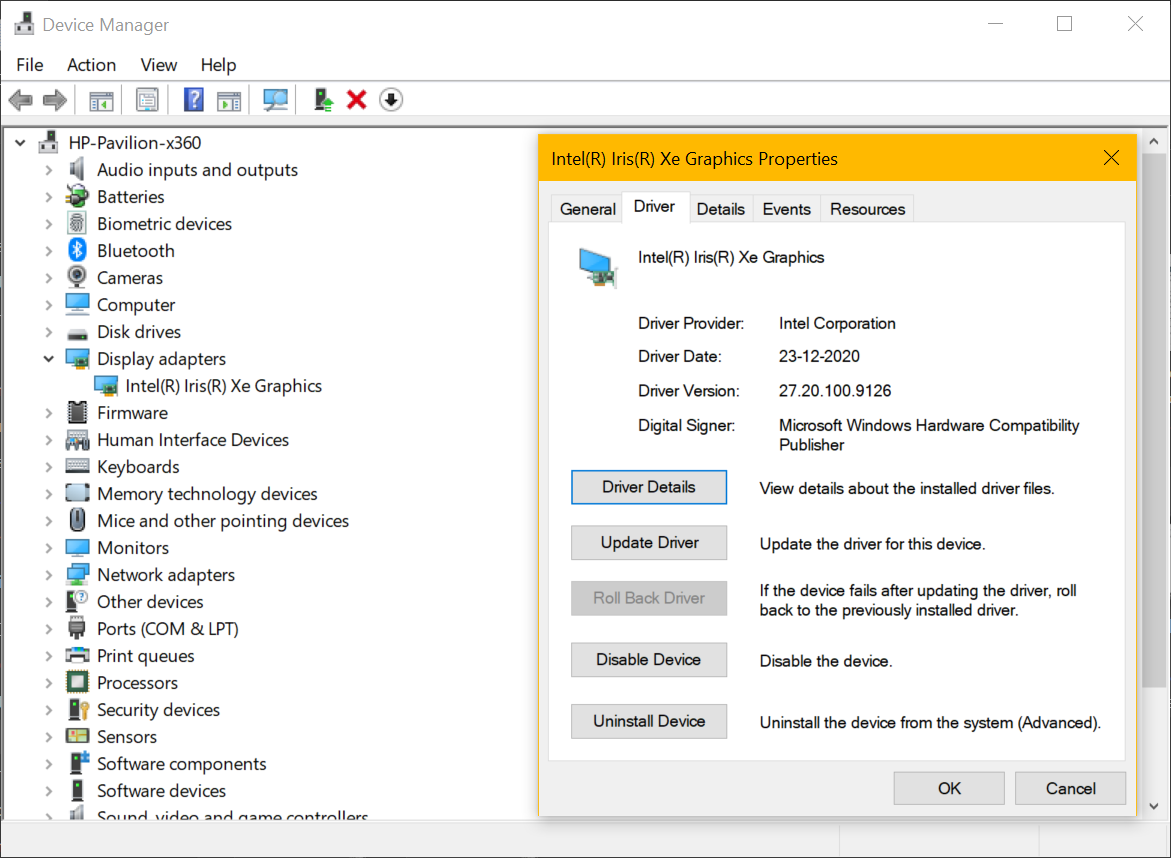This screenshot has height=858, width=1171.
Task: Click Update device driver toolbar icon
Action: [323, 99]
